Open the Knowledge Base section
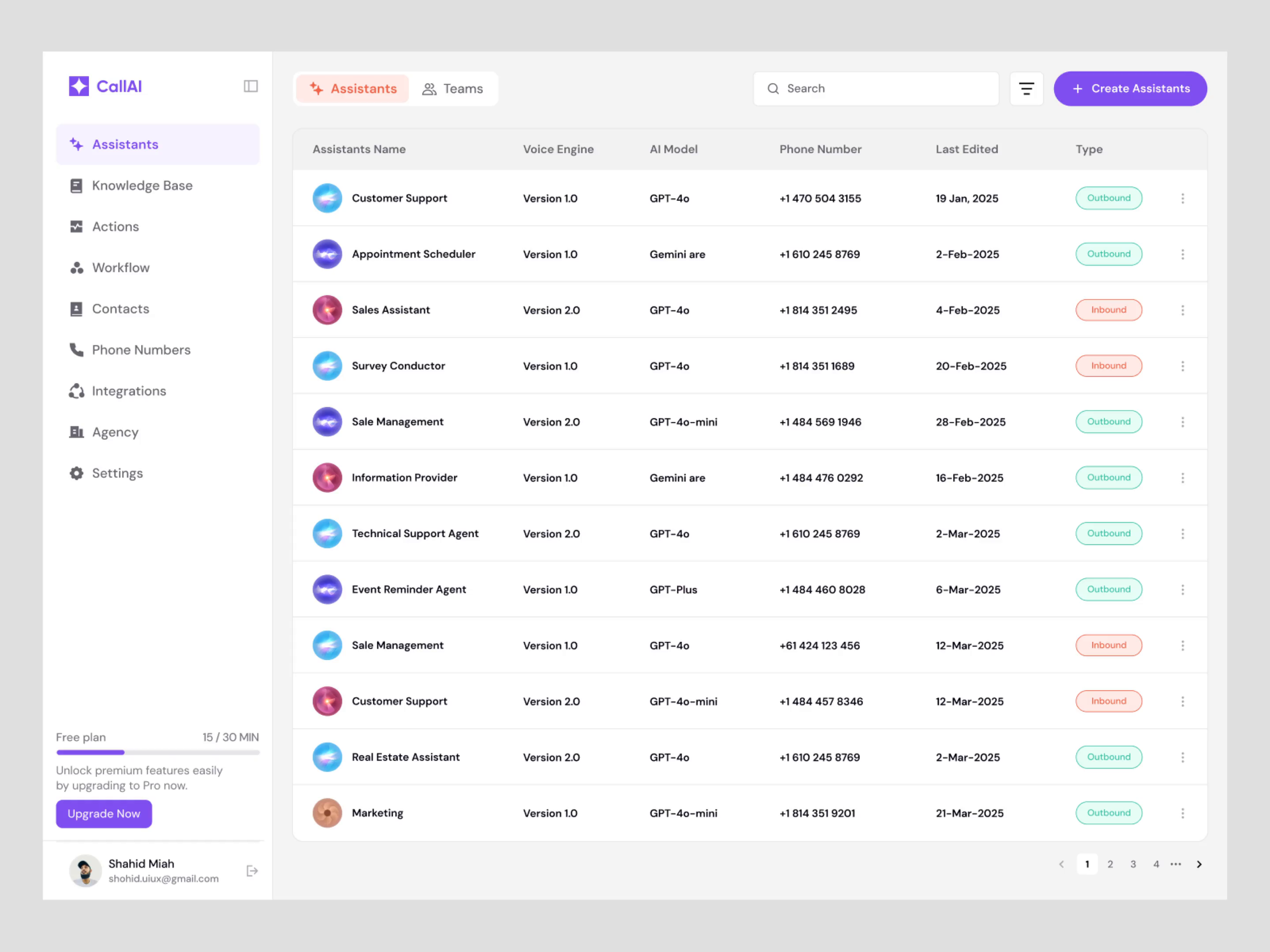This screenshot has height=952, width=1270. click(x=142, y=185)
